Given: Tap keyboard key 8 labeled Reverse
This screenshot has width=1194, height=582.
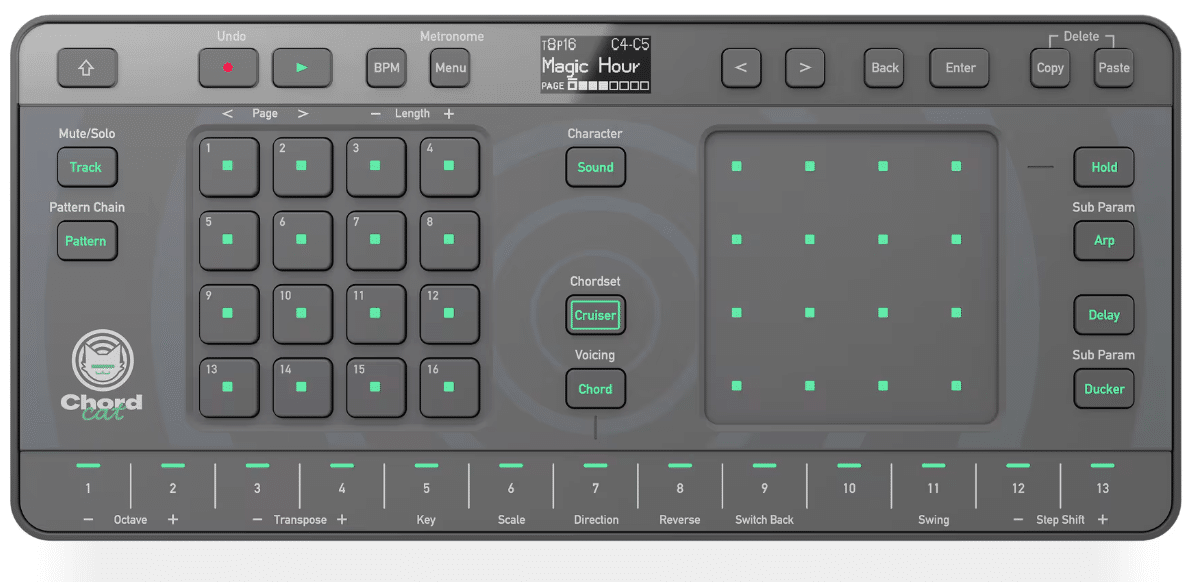Looking at the screenshot, I should pyautogui.click(x=680, y=488).
